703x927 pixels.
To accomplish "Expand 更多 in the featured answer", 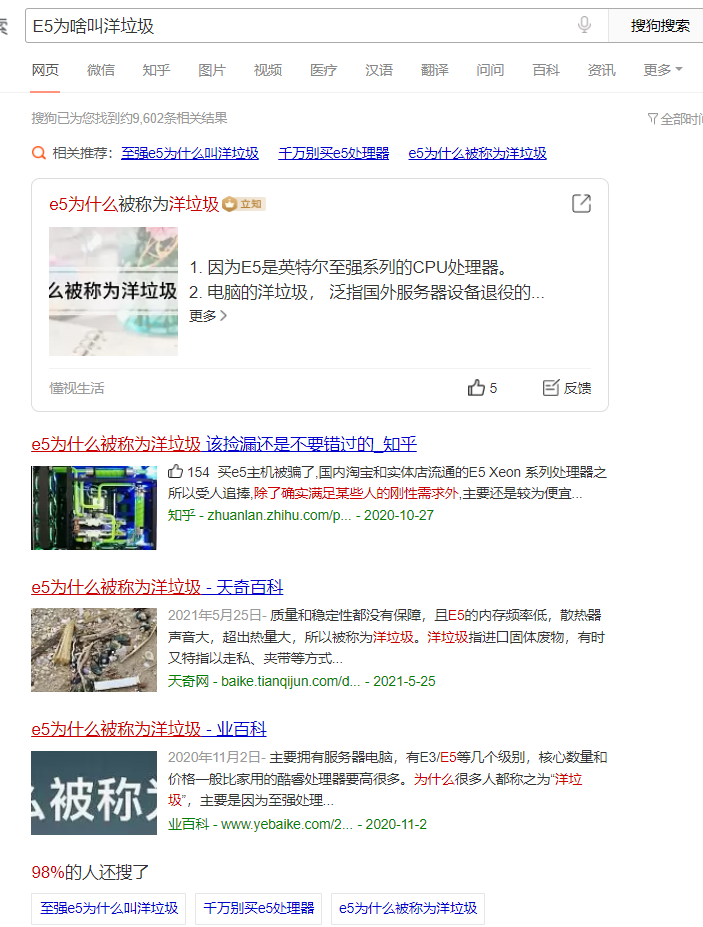I will tap(208, 316).
